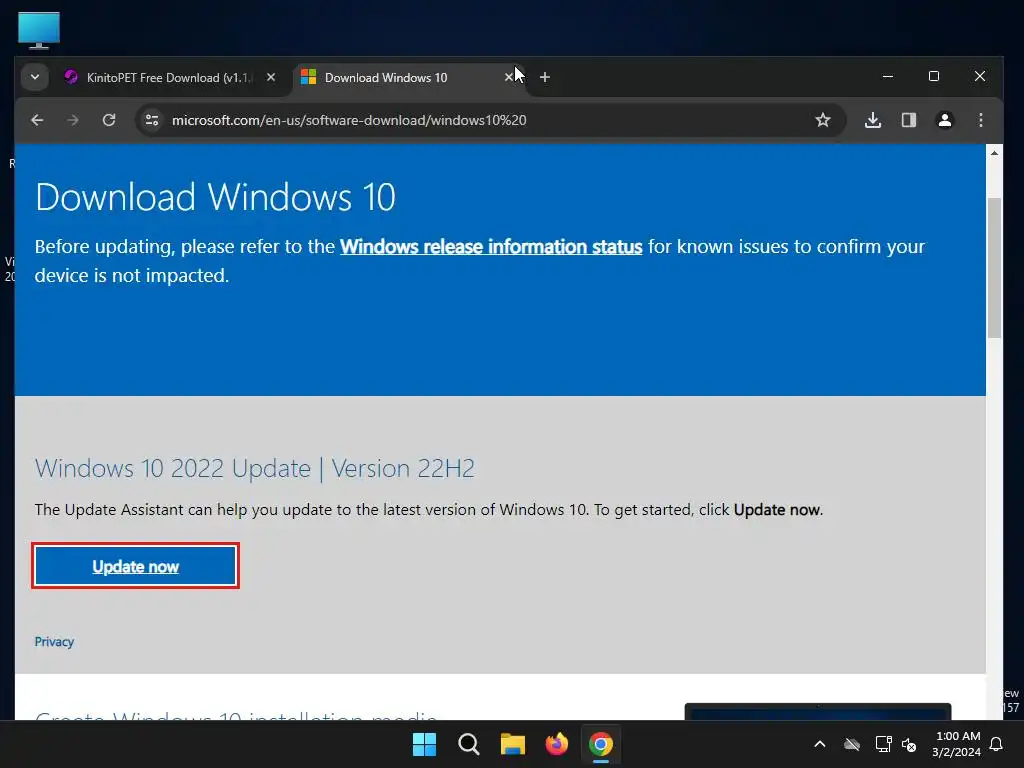Select the This PC desktop icon
Image resolution: width=1024 pixels, height=768 pixels.
(39, 30)
